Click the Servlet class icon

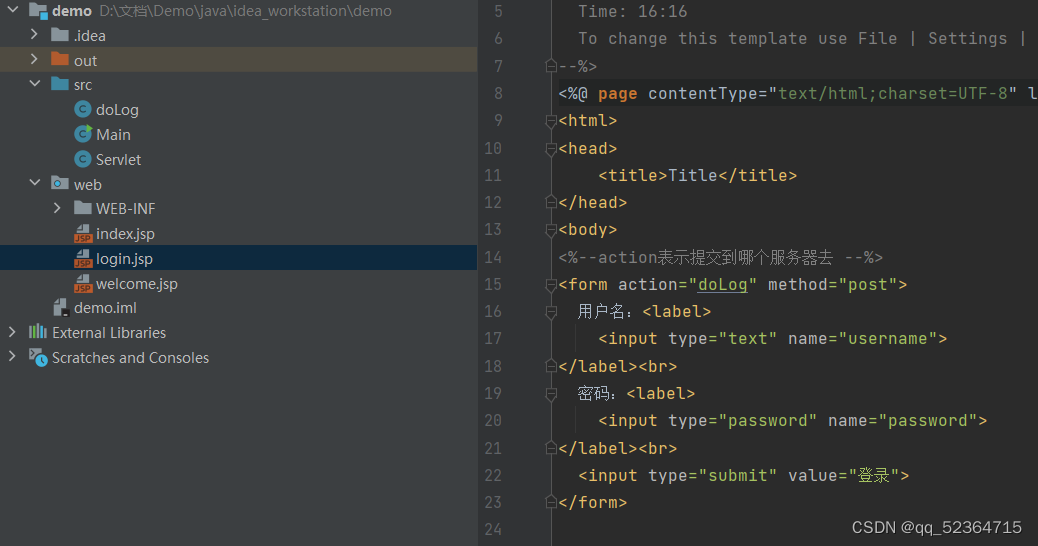coord(83,159)
